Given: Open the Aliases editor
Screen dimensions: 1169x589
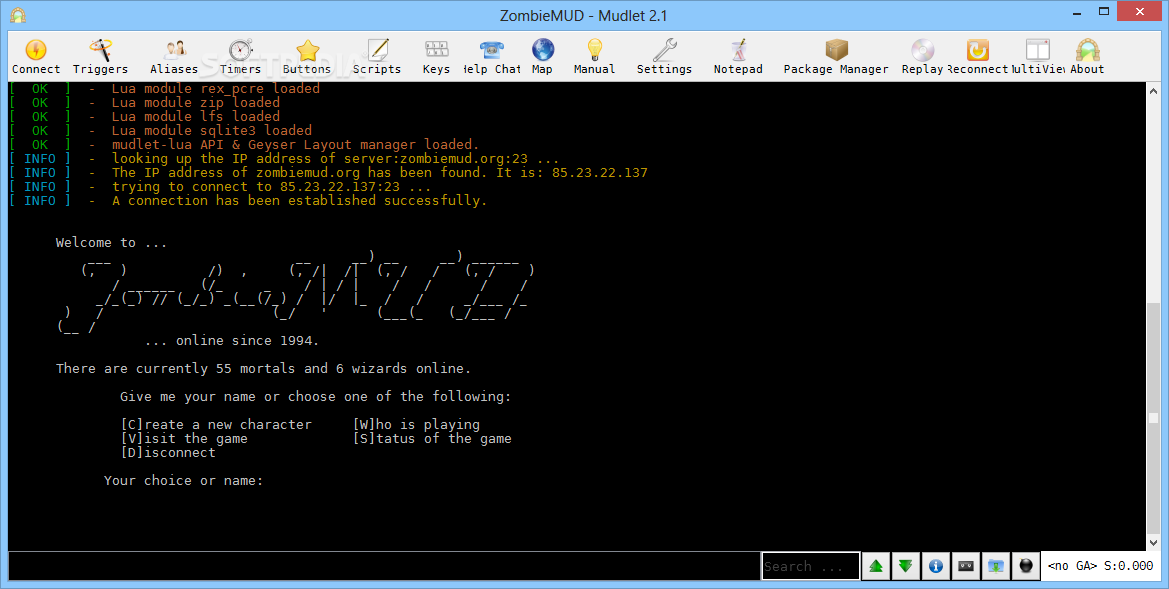Looking at the screenshot, I should (x=174, y=57).
